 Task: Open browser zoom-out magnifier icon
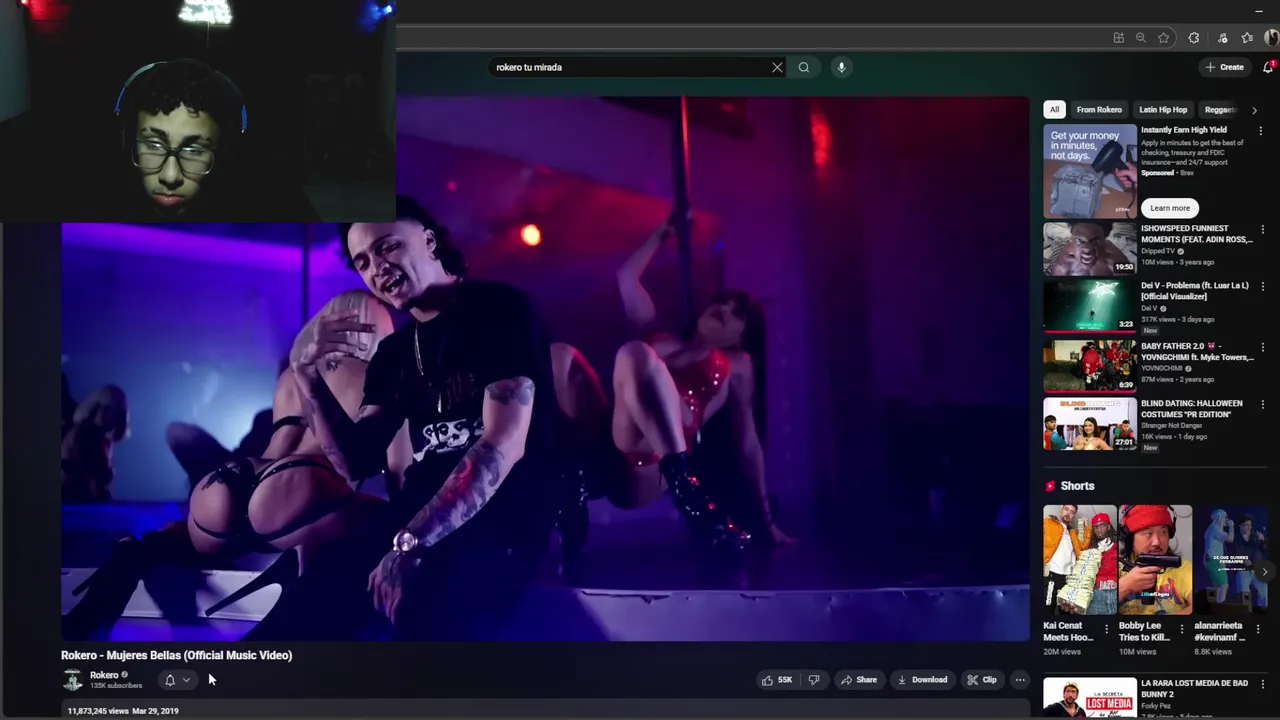click(1141, 38)
